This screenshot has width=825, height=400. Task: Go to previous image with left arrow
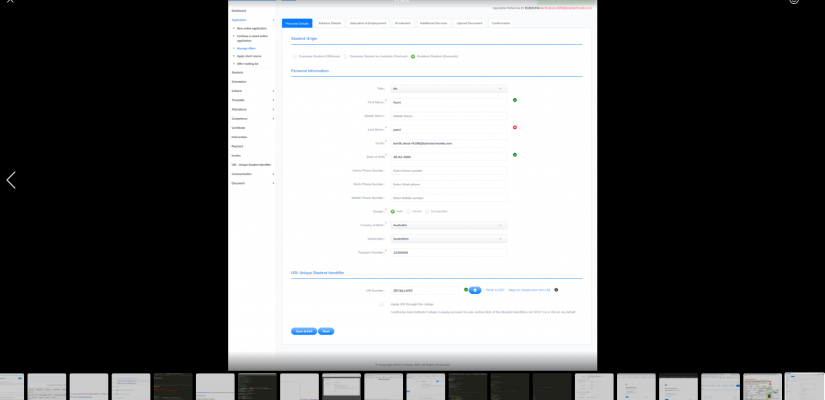(x=11, y=180)
